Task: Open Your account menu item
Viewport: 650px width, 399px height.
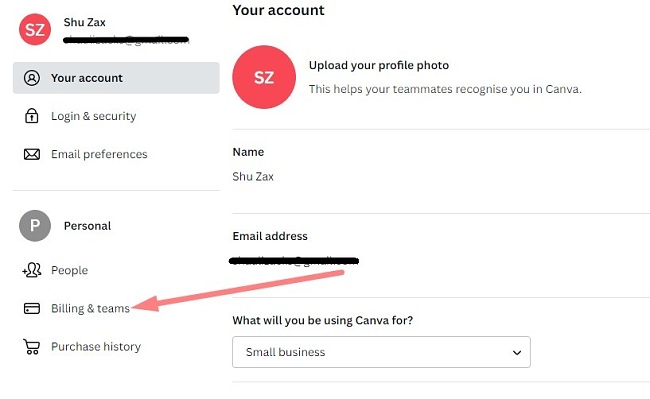Action: pyautogui.click(x=116, y=78)
